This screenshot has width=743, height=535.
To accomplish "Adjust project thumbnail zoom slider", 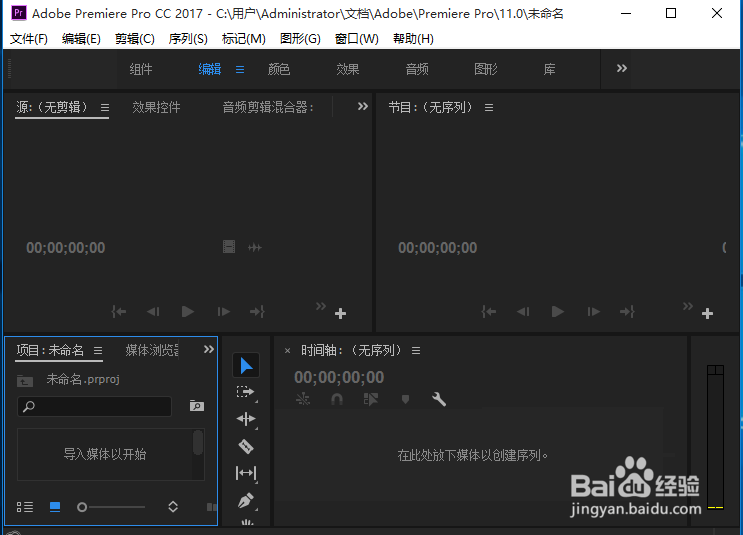I will 111,507.
